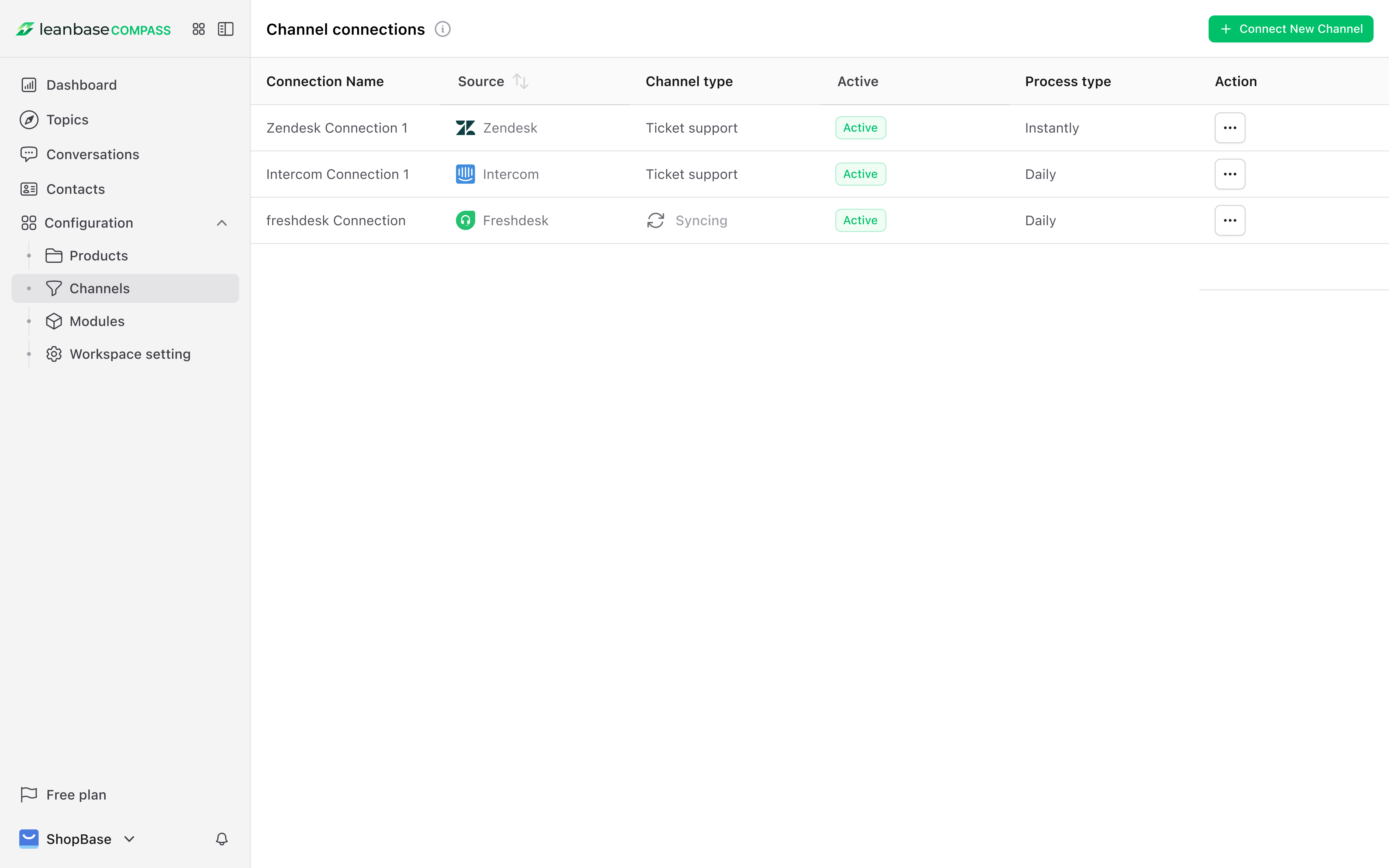Click the Zendesk logo in first row
Viewport: 1389px width, 868px height.
(465, 128)
